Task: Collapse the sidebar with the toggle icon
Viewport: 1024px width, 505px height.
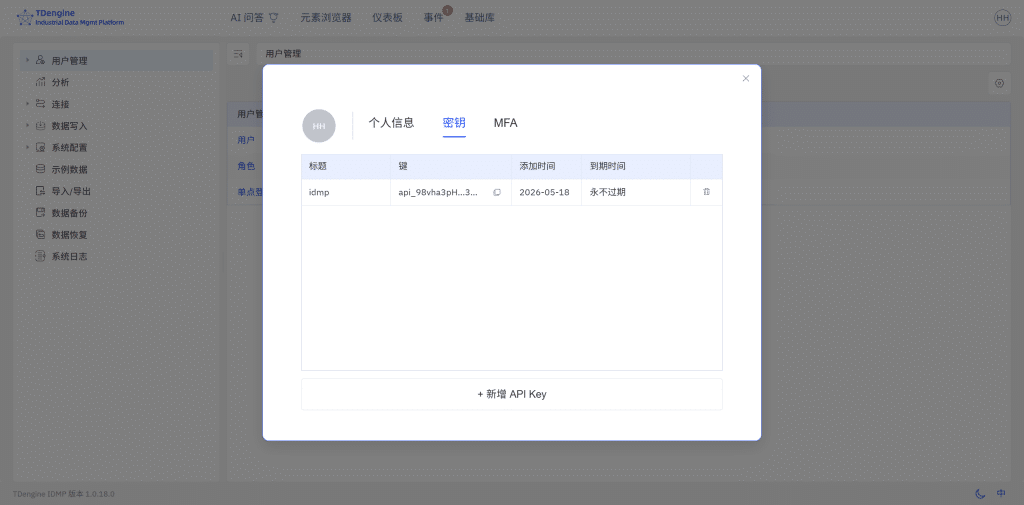Action: pos(238,54)
